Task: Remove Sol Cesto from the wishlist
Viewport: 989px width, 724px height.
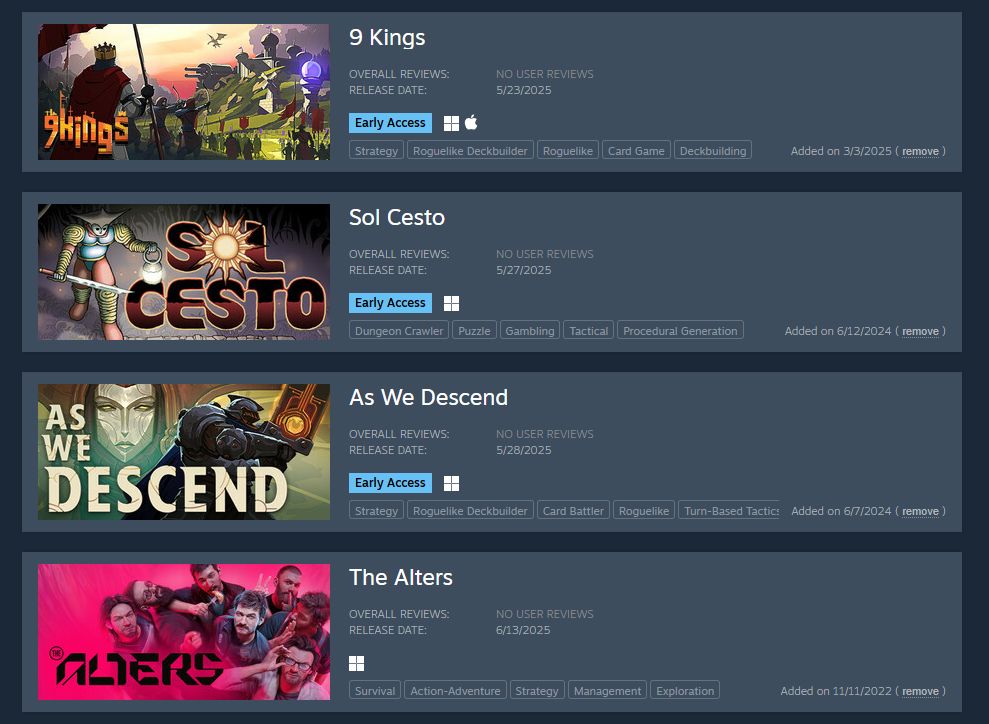Action: [920, 331]
